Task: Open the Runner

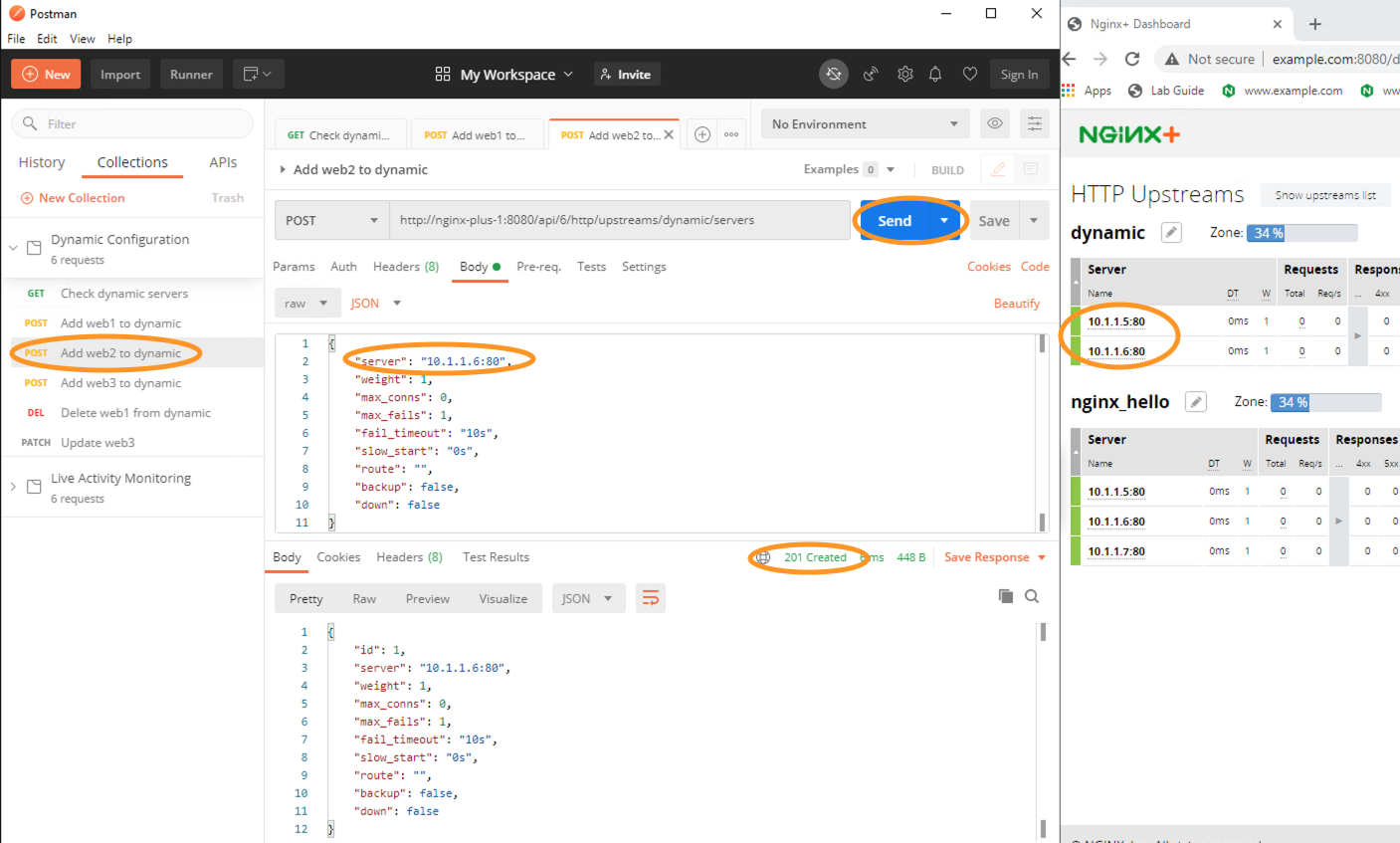Action: tap(191, 75)
